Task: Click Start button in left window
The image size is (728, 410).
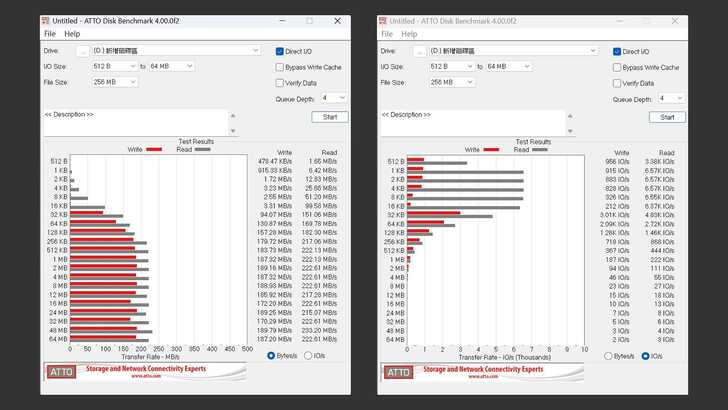Action: coord(330,117)
